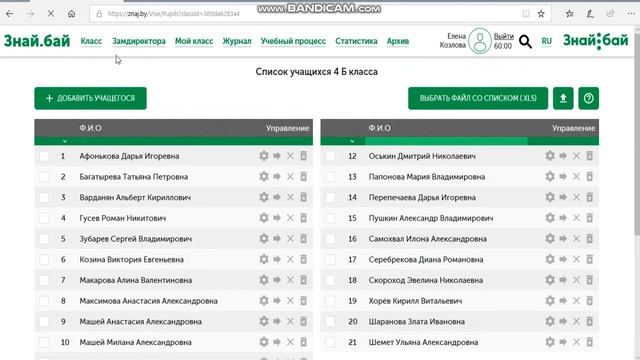Check the box for Шаранова Злата Ивановна
Screen dimensions: 640x360
(x=330, y=322)
